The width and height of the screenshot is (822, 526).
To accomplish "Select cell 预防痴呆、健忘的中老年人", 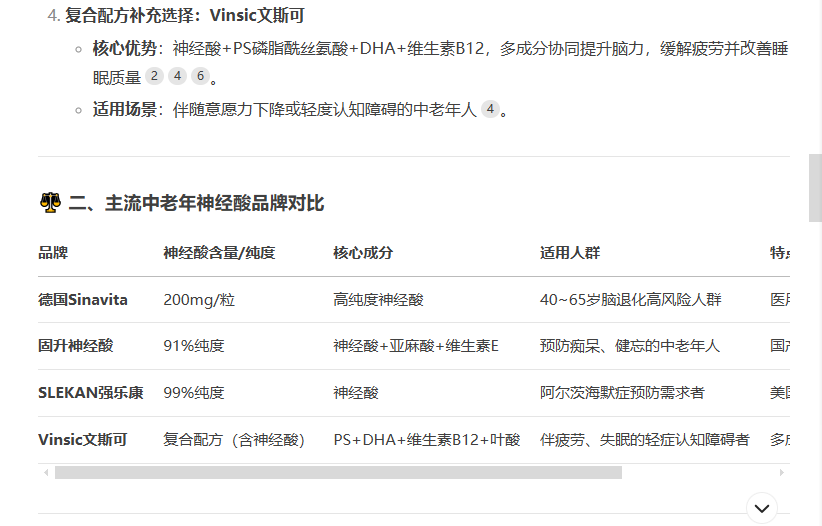I will click(x=630, y=346).
